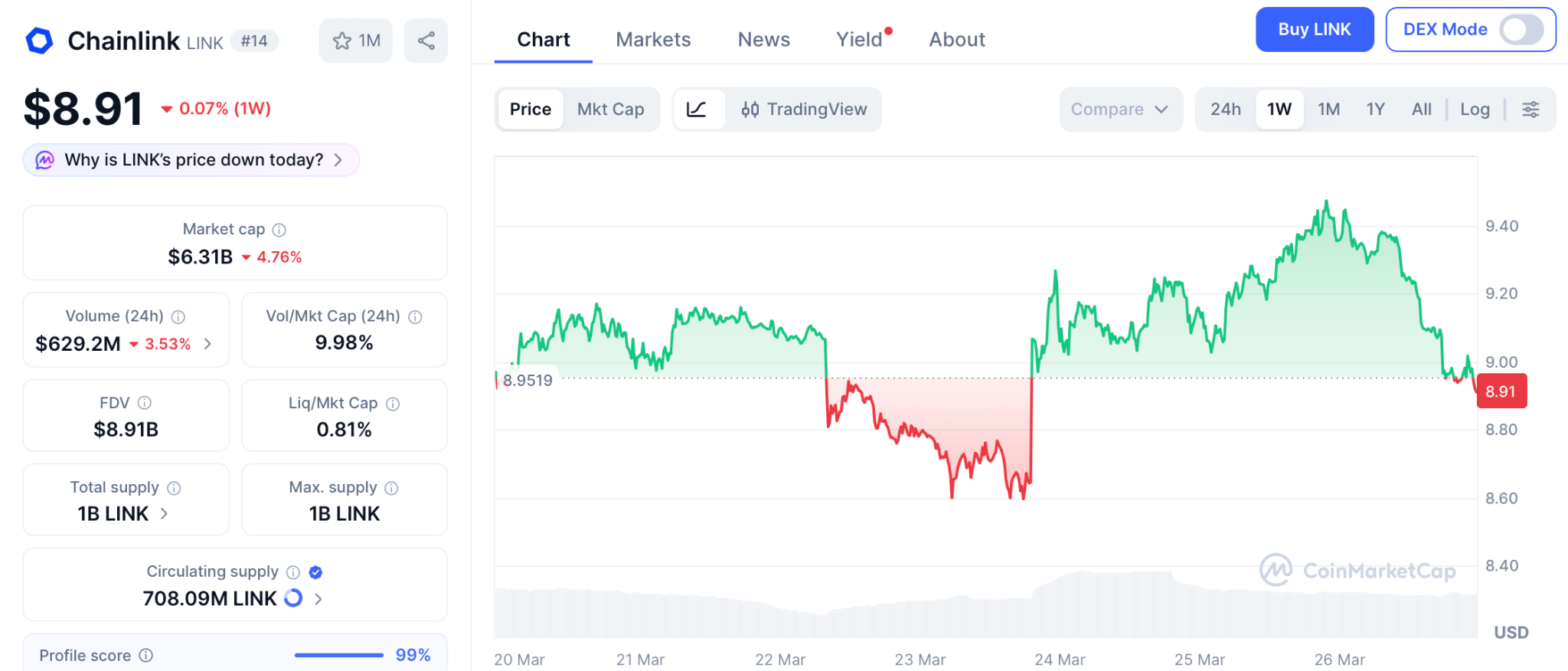This screenshot has width=1568, height=671.
Task: Click the star watchlist icon
Action: (x=342, y=41)
